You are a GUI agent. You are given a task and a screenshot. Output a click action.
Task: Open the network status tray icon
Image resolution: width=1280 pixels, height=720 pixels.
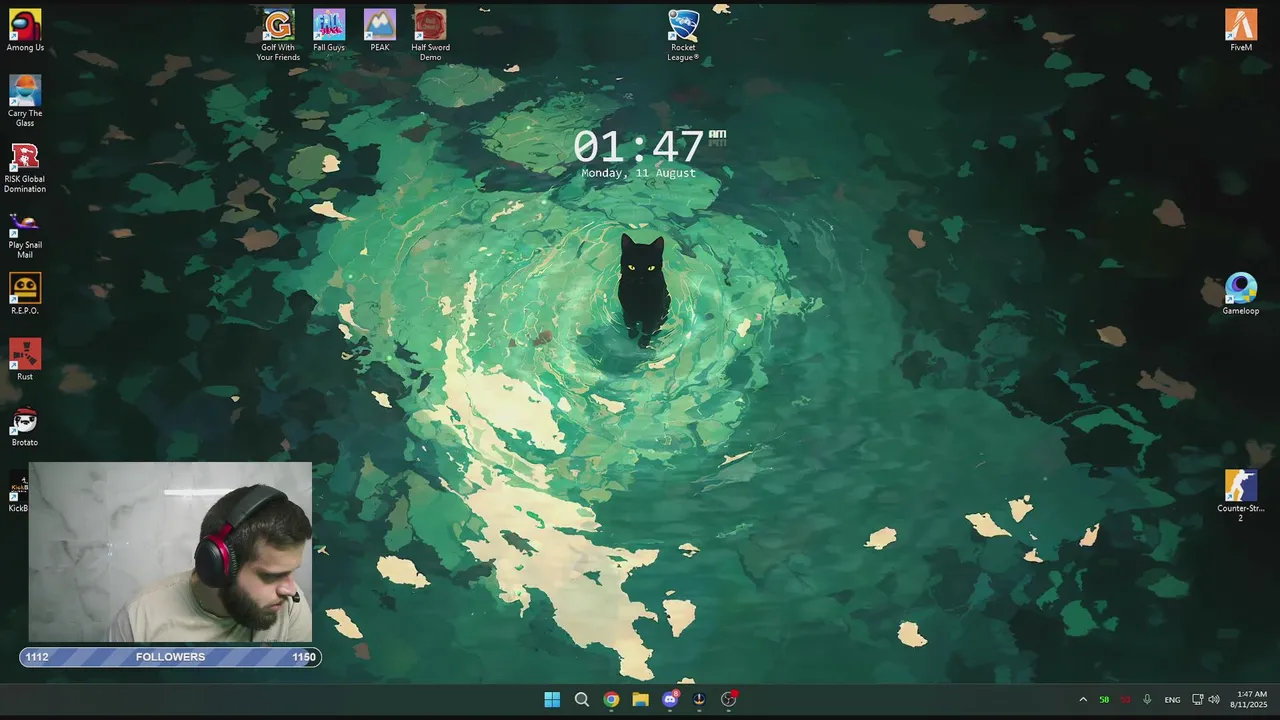1198,699
